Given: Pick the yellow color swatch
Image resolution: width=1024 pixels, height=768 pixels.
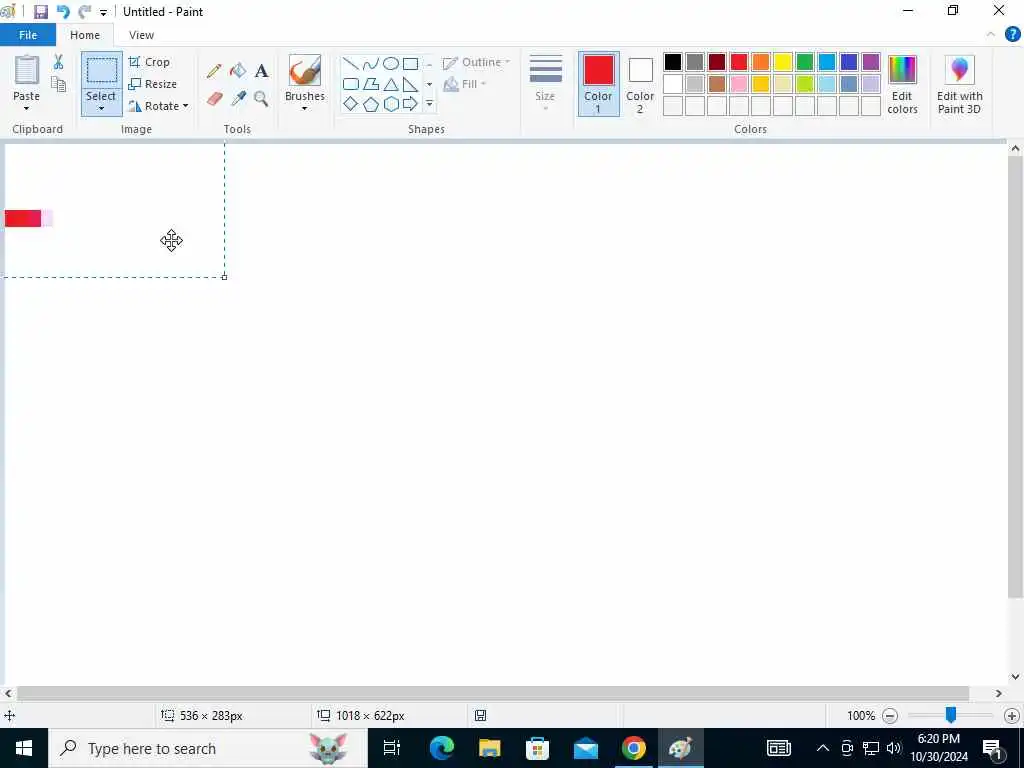Looking at the screenshot, I should (x=782, y=62).
